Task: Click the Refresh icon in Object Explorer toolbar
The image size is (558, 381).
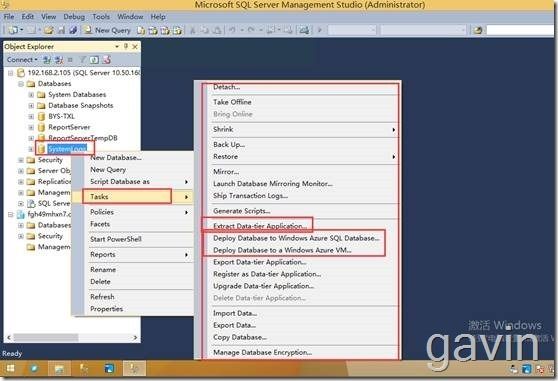Action: pos(94,60)
